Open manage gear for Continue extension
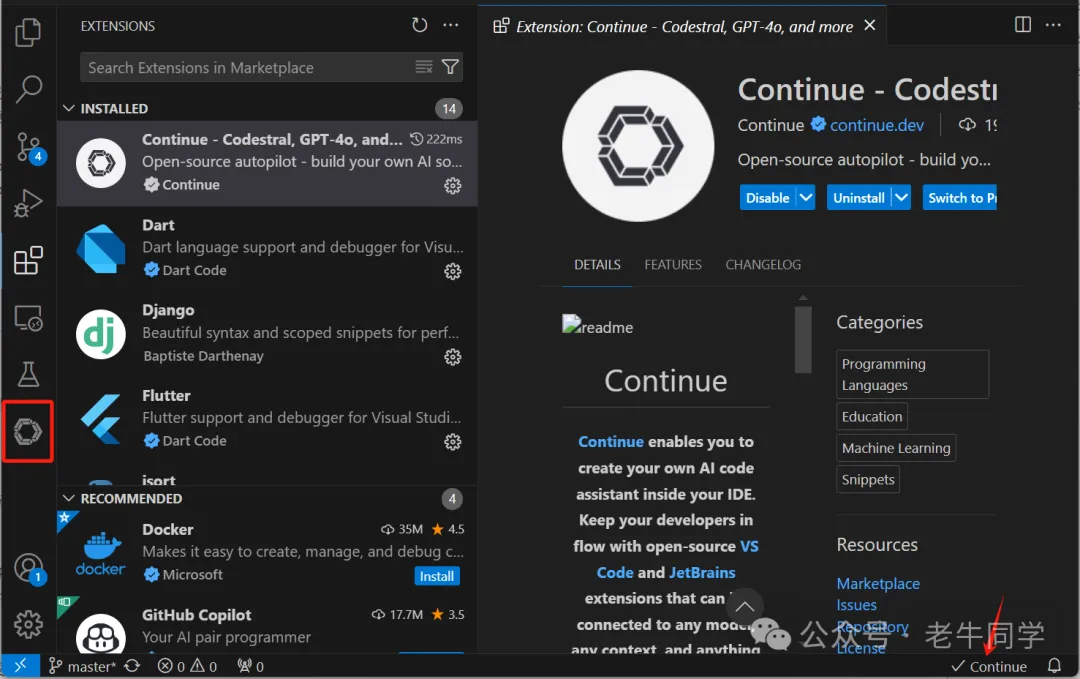The width and height of the screenshot is (1080, 679). [453, 185]
